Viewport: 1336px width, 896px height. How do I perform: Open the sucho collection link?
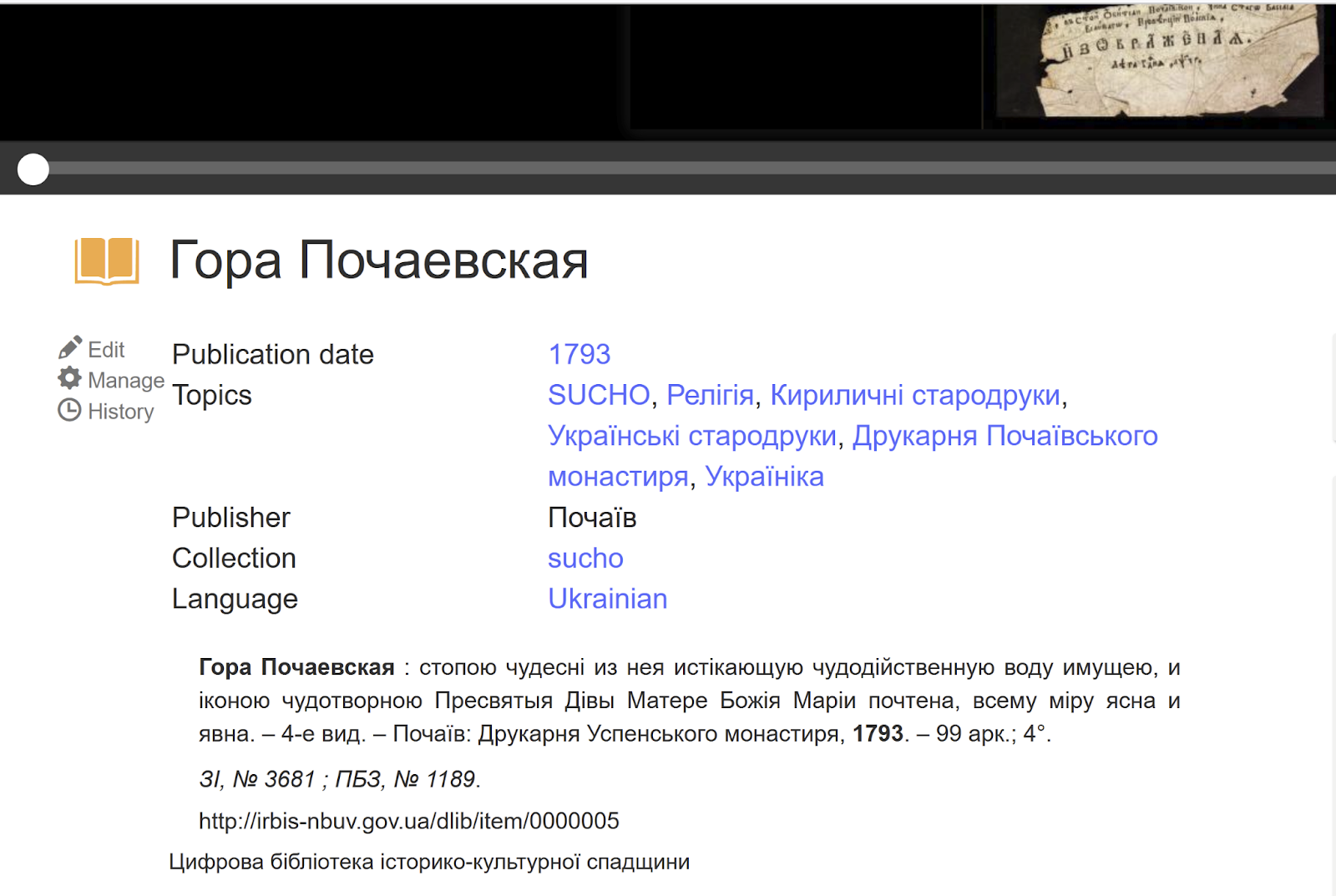[x=585, y=558]
